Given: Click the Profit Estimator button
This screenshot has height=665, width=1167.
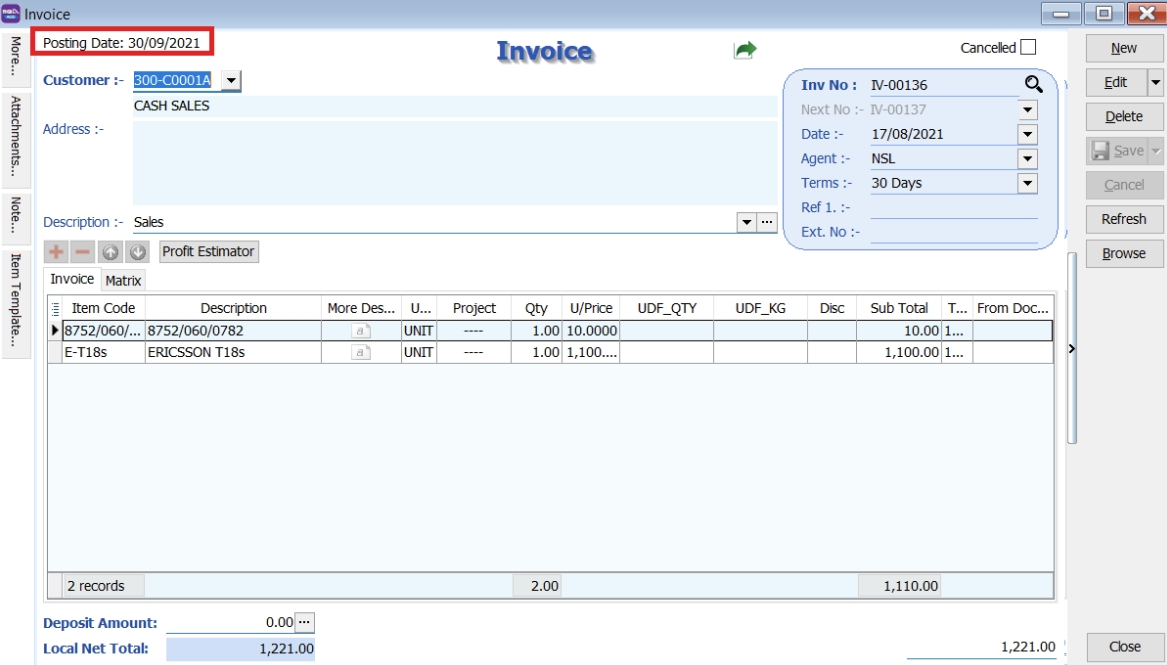Looking at the screenshot, I should pos(208,252).
